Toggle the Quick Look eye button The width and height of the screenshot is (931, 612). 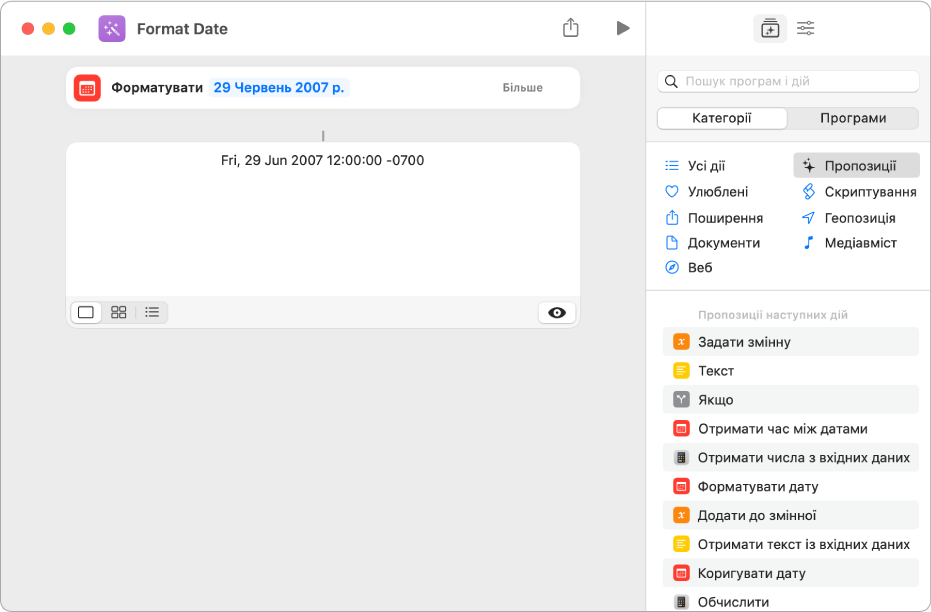pos(557,313)
